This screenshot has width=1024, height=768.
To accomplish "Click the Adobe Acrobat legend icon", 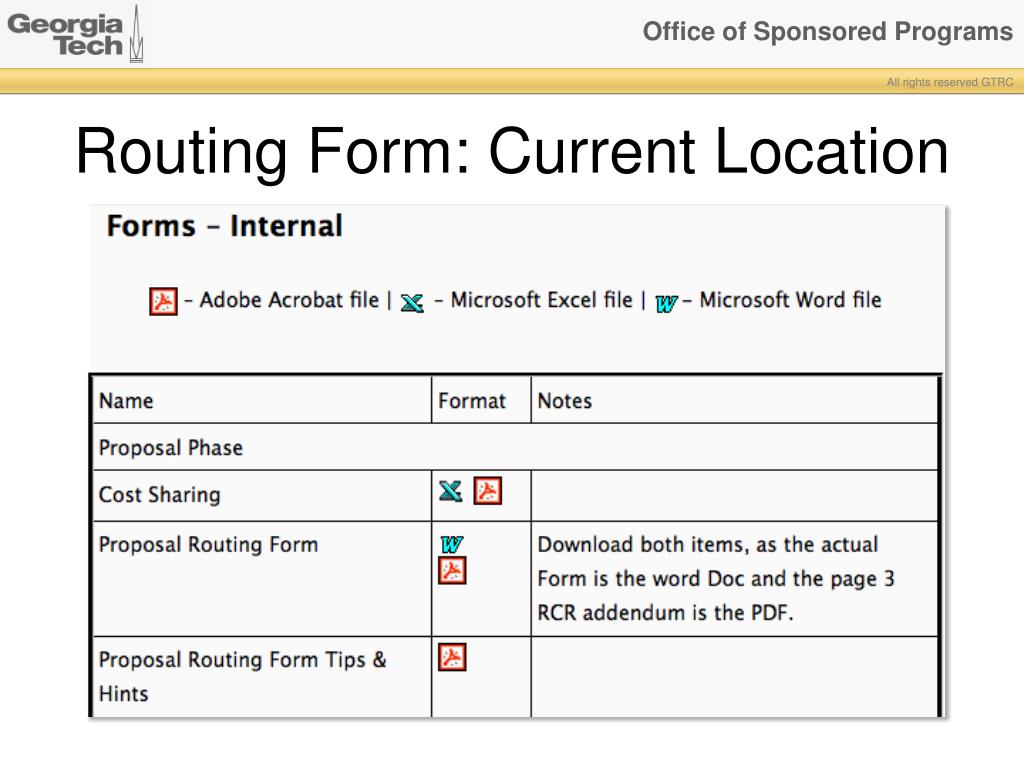I will [163, 301].
